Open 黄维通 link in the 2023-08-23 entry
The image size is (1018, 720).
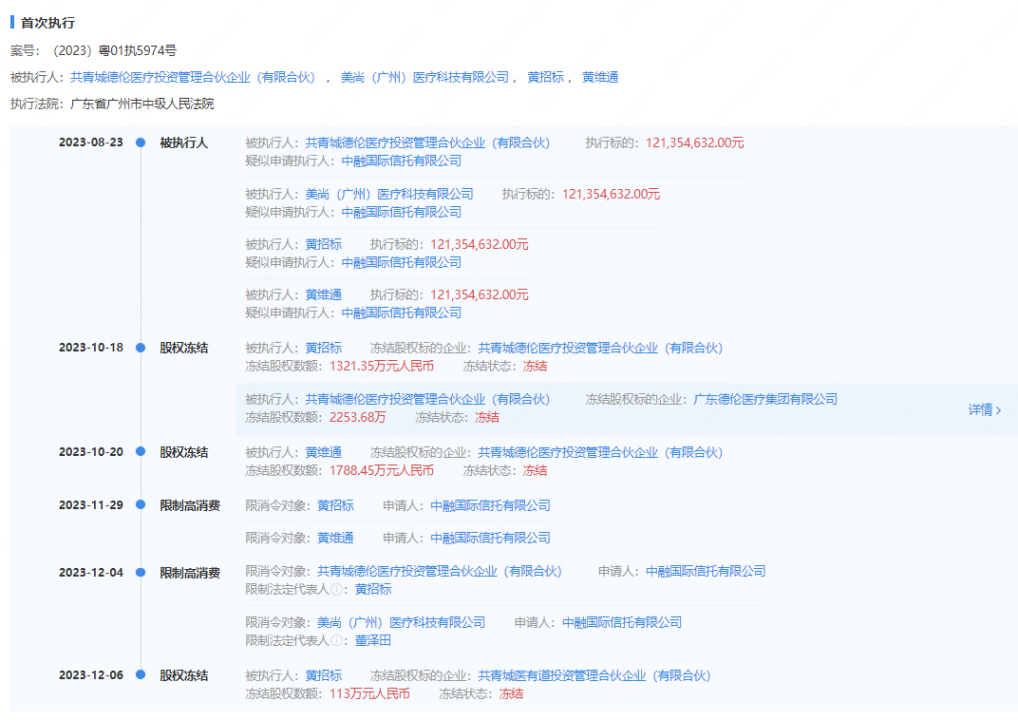pyautogui.click(x=323, y=295)
